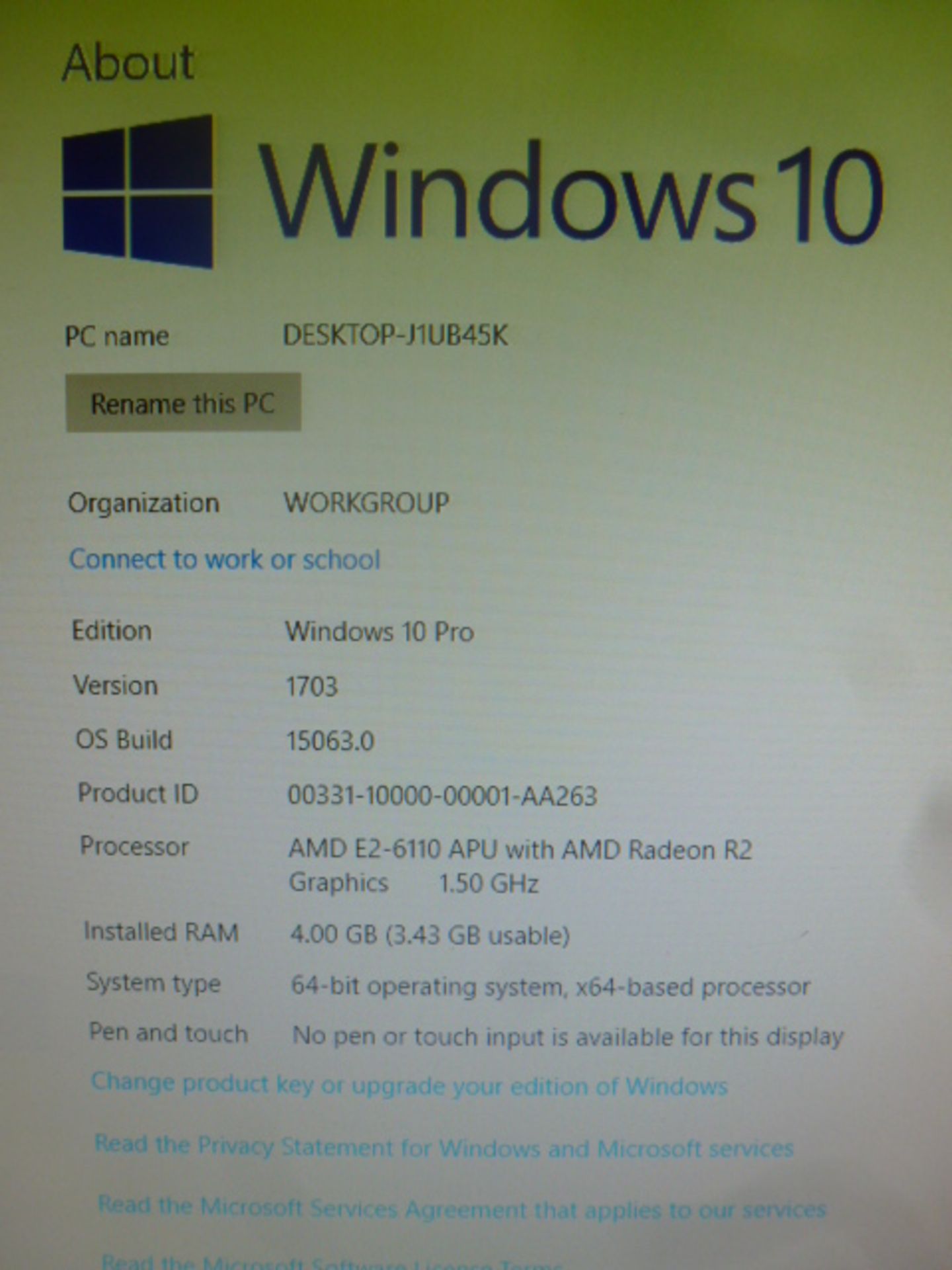Click the large Windows 10 title text
The width and height of the screenshot is (952, 1270).
click(571, 192)
